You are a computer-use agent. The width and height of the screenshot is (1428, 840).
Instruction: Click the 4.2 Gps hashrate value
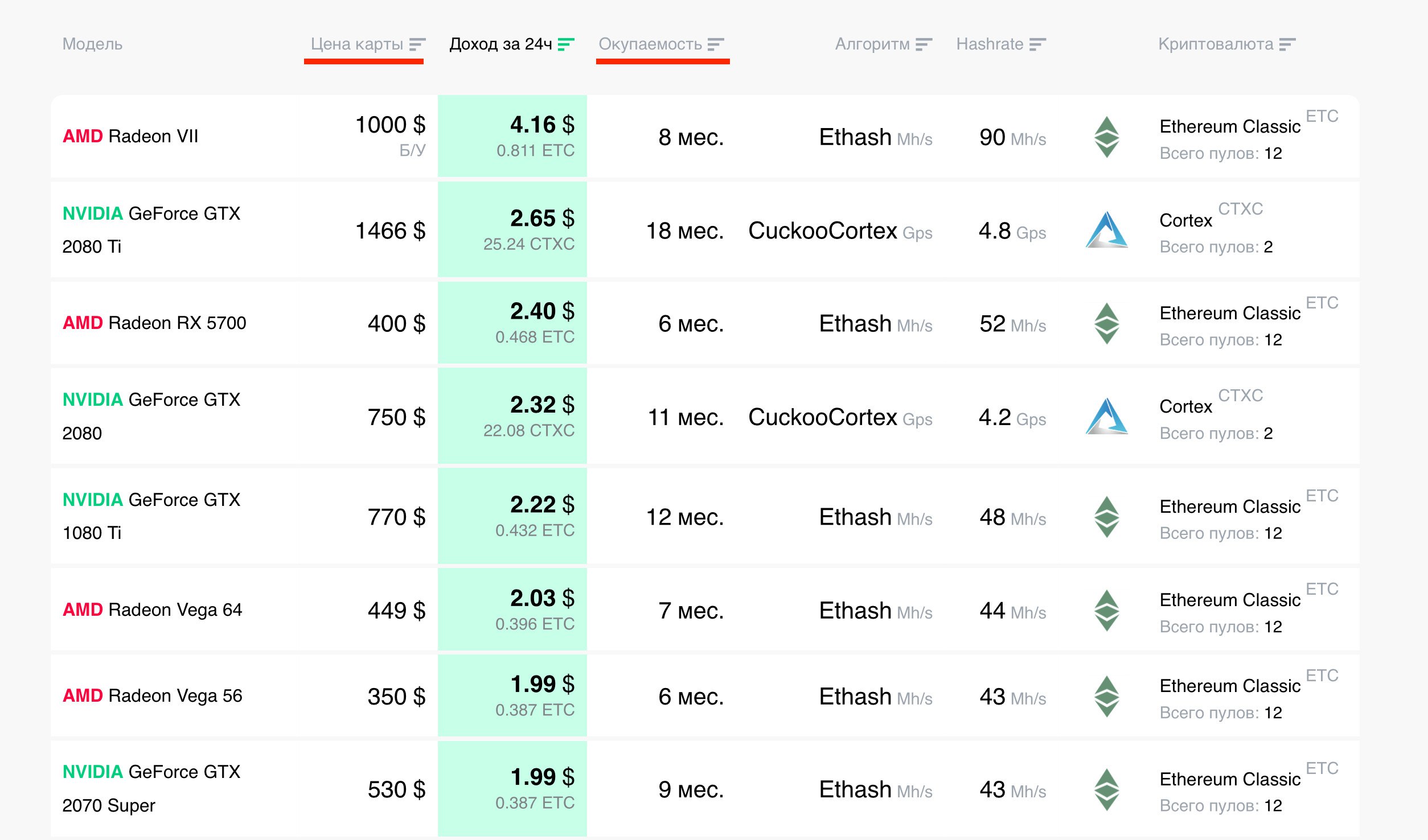1012,418
